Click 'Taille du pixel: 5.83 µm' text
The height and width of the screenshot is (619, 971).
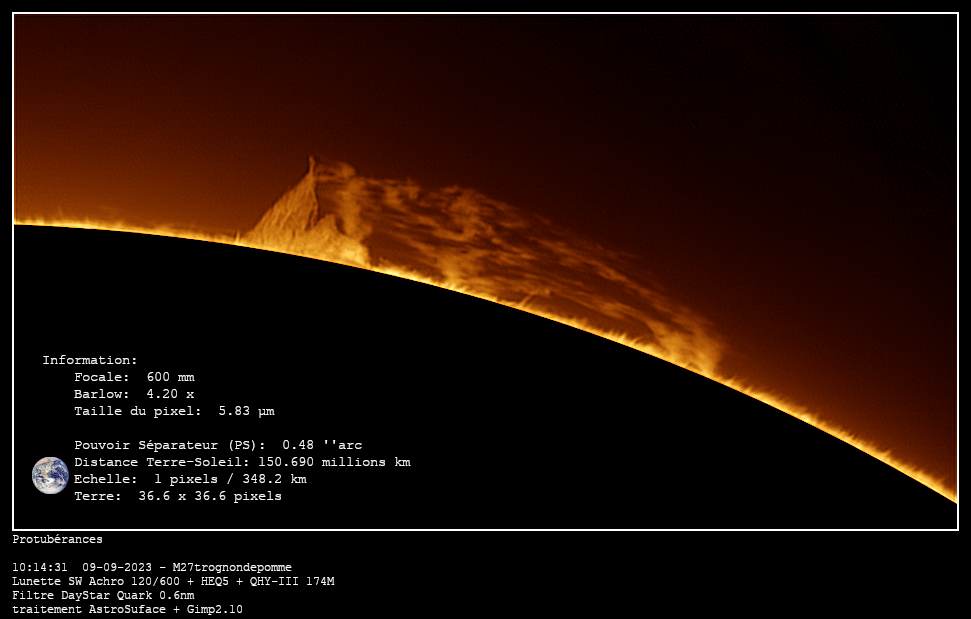pos(174,411)
